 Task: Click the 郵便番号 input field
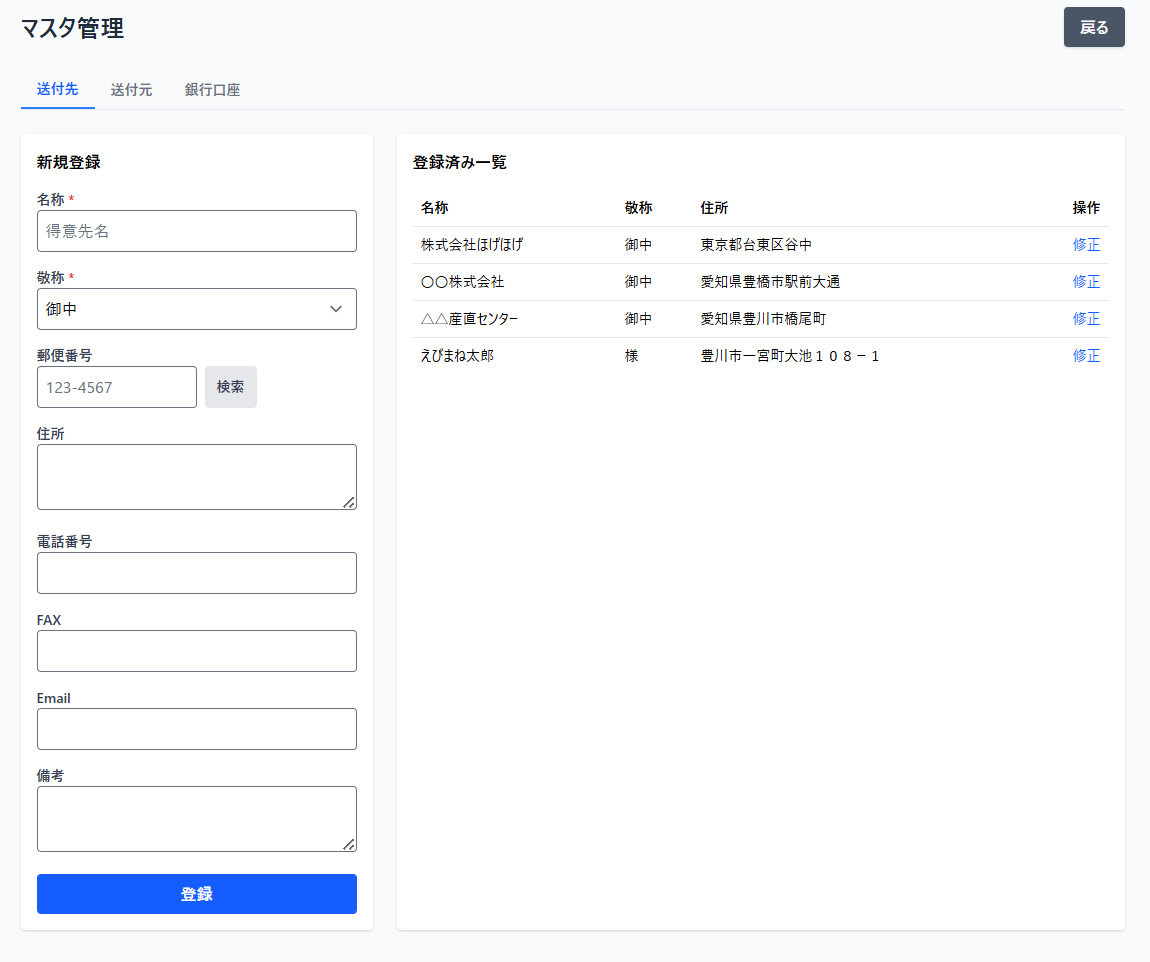point(117,387)
